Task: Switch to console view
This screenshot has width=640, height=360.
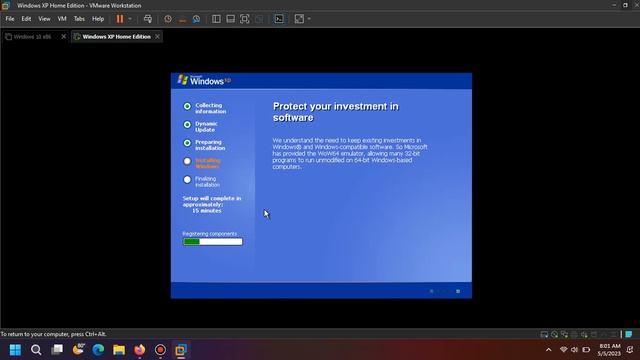Action: [x=279, y=19]
